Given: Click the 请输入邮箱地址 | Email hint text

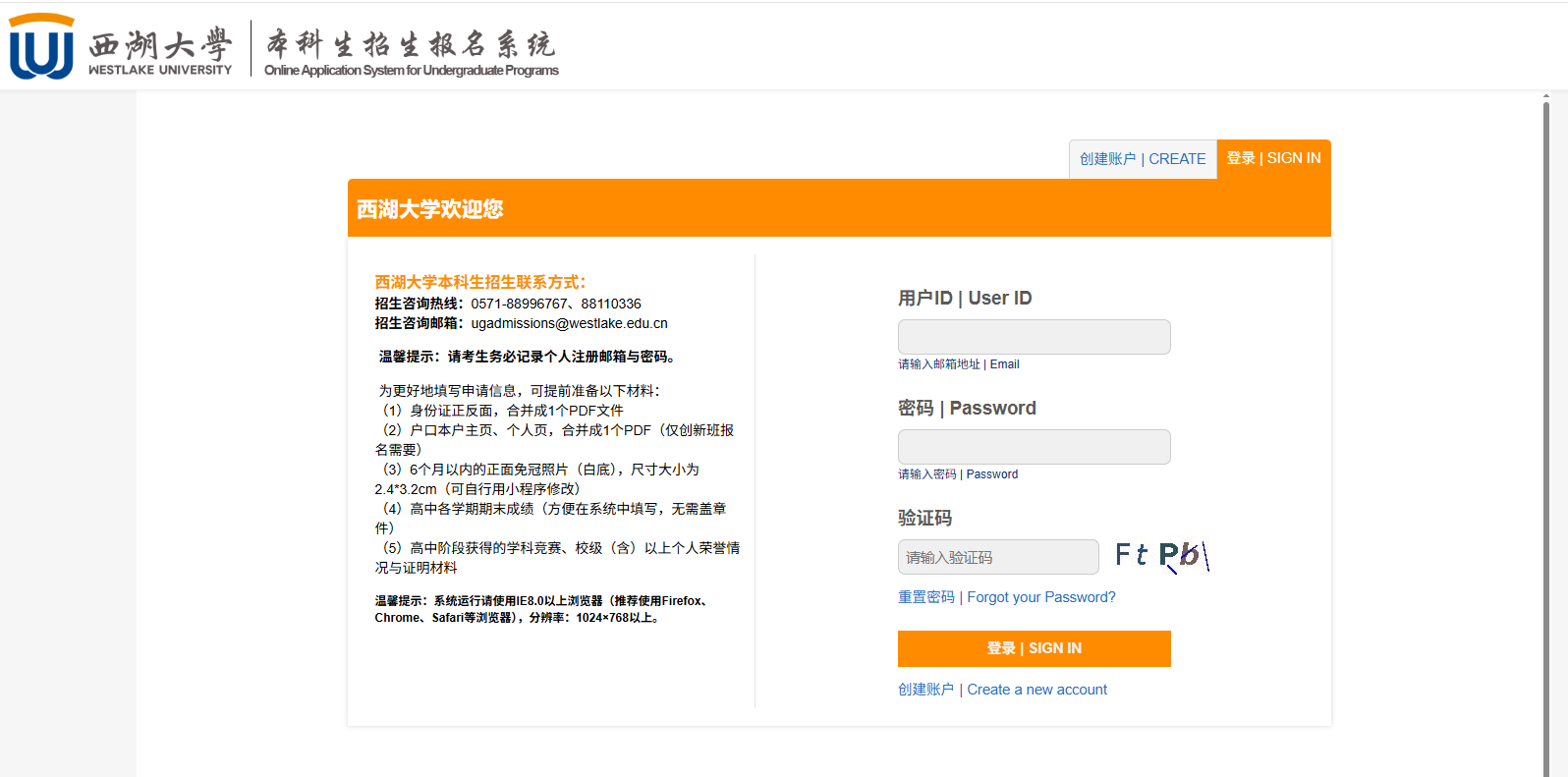Looking at the screenshot, I should pyautogui.click(x=958, y=364).
